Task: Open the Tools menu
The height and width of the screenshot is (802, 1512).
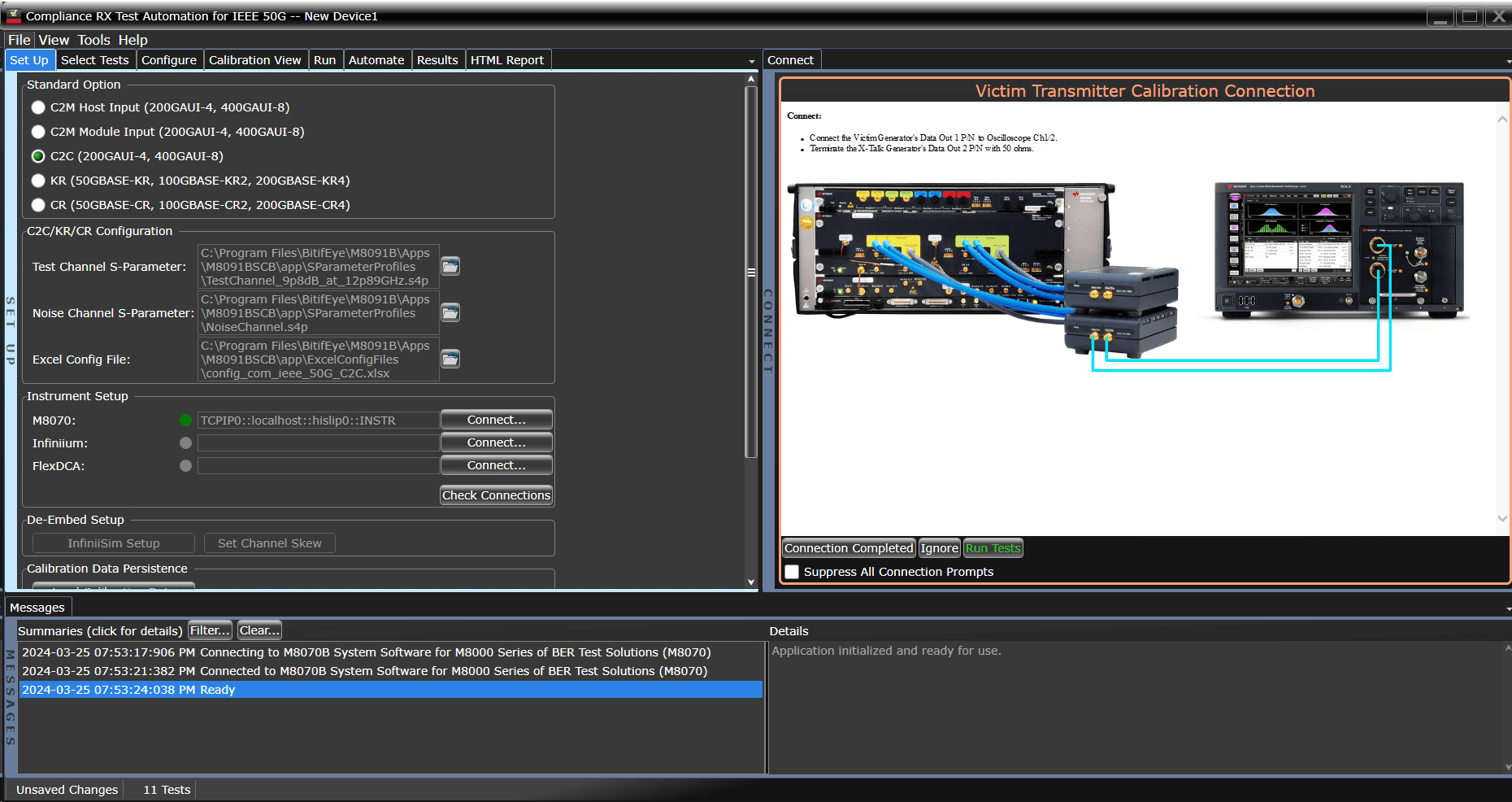Action: [93, 39]
